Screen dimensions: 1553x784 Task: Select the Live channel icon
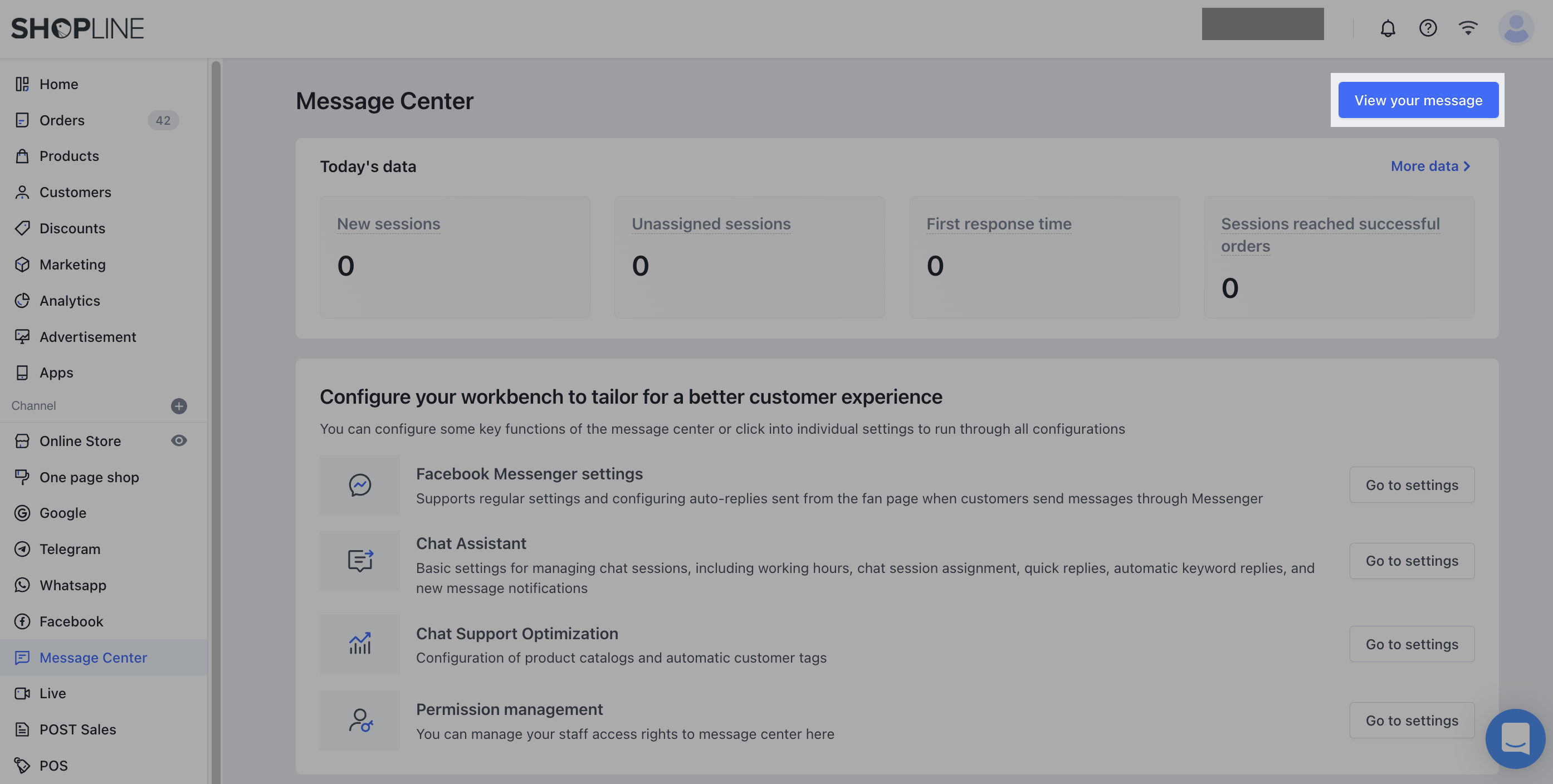[x=22, y=693]
